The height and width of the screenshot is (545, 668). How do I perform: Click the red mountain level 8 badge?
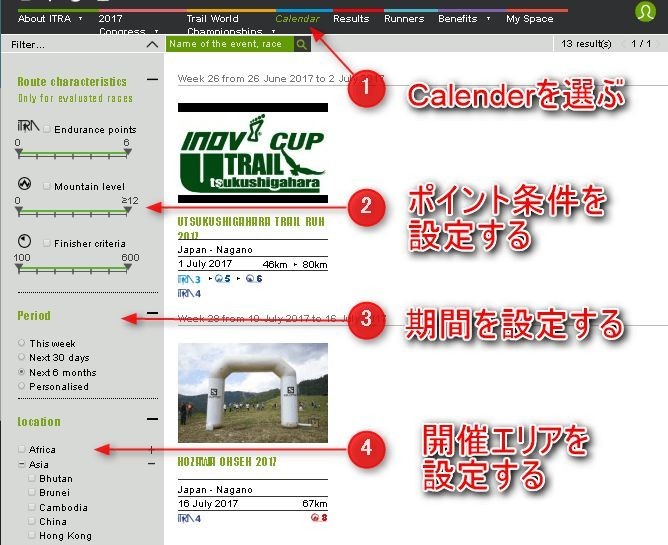click(319, 518)
